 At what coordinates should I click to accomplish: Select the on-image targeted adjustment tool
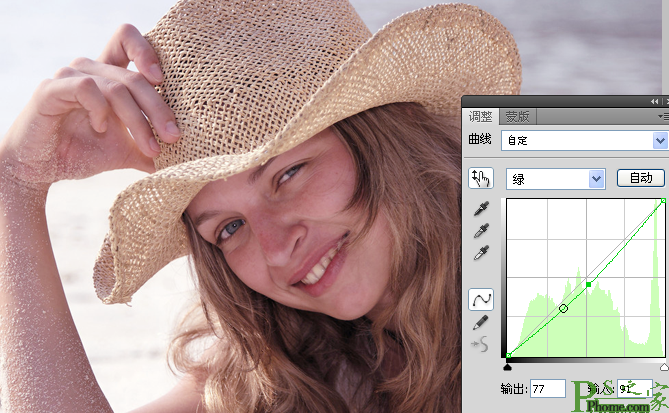tap(481, 178)
